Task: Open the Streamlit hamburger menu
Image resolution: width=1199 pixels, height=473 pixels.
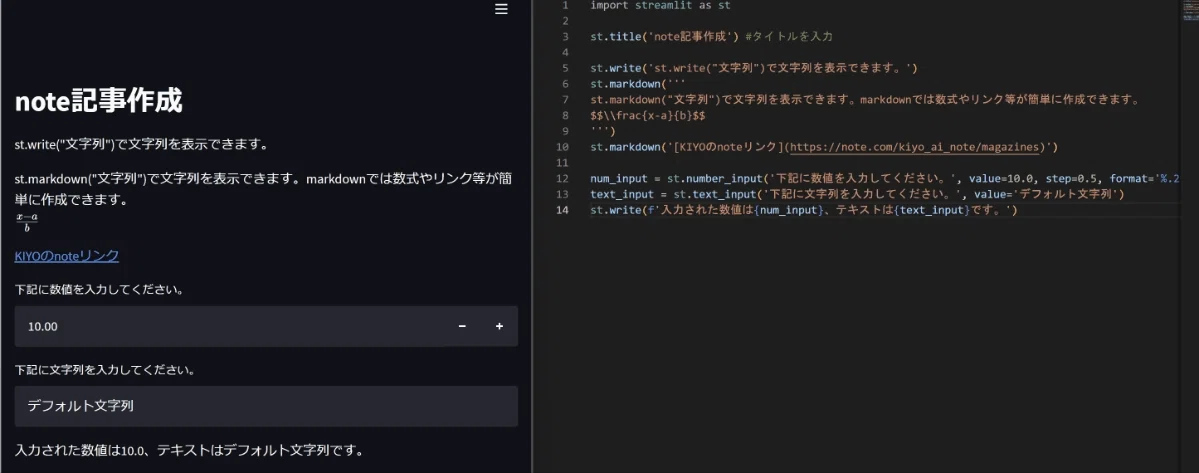Action: (501, 9)
